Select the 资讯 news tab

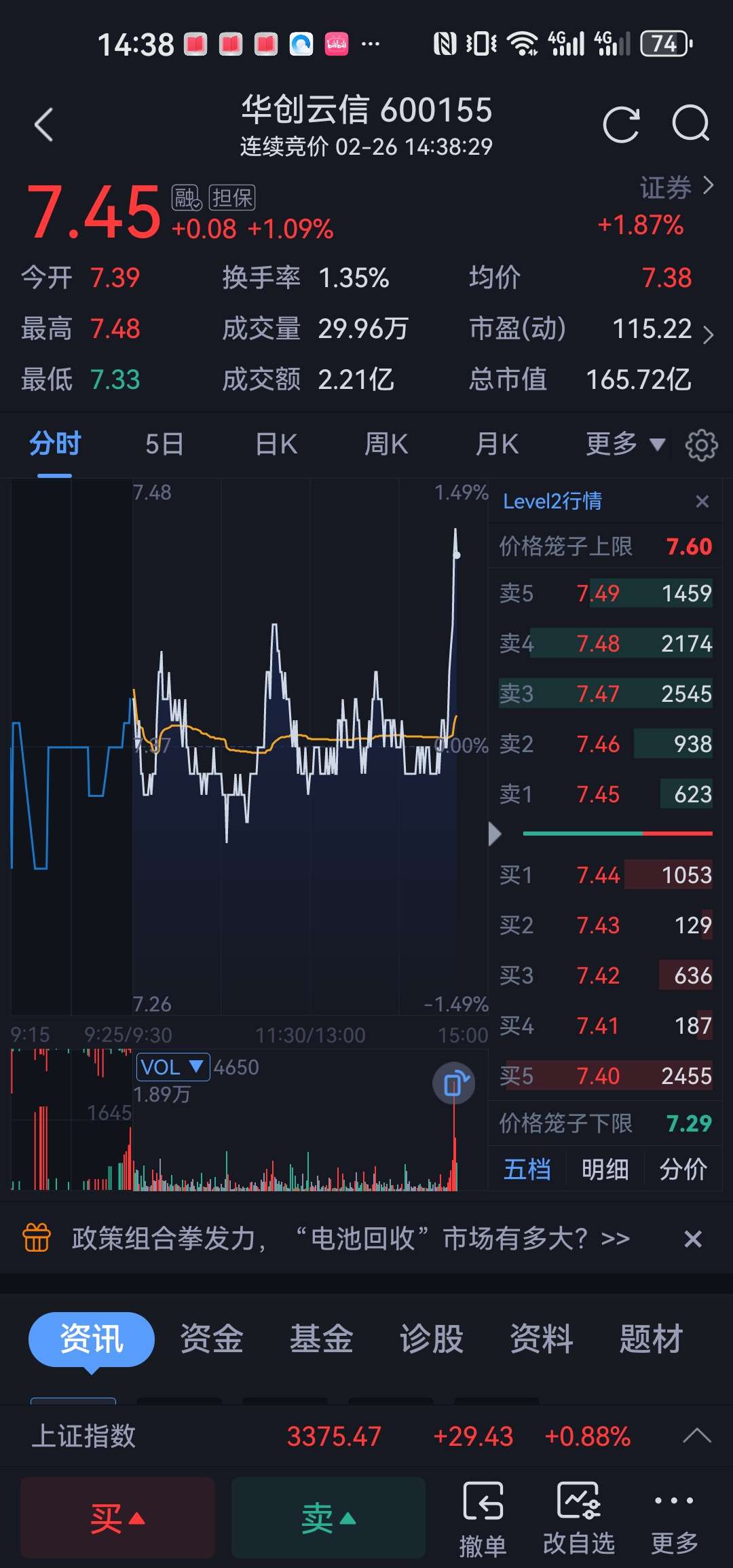92,1339
